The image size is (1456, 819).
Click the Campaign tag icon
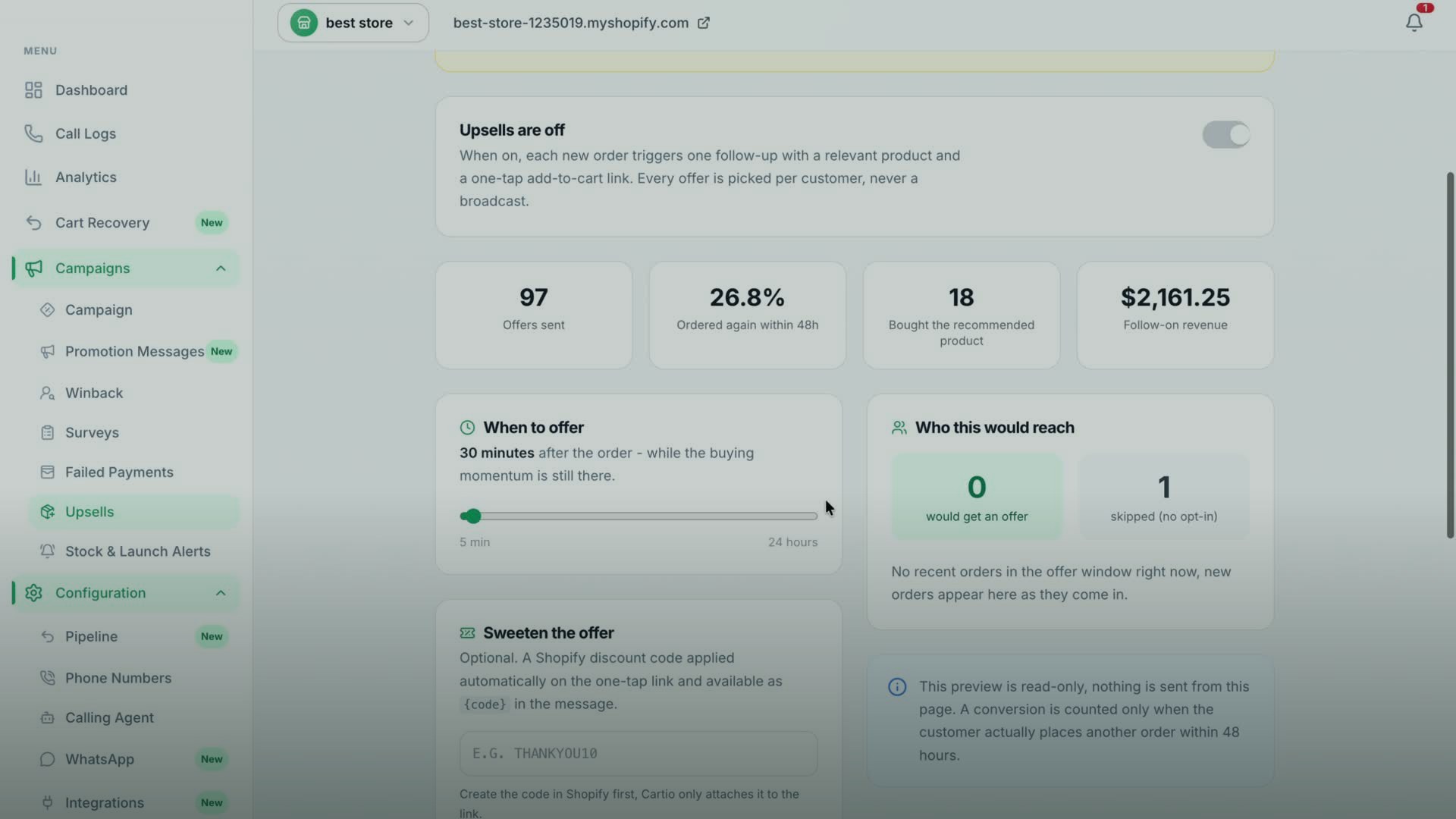click(x=47, y=310)
